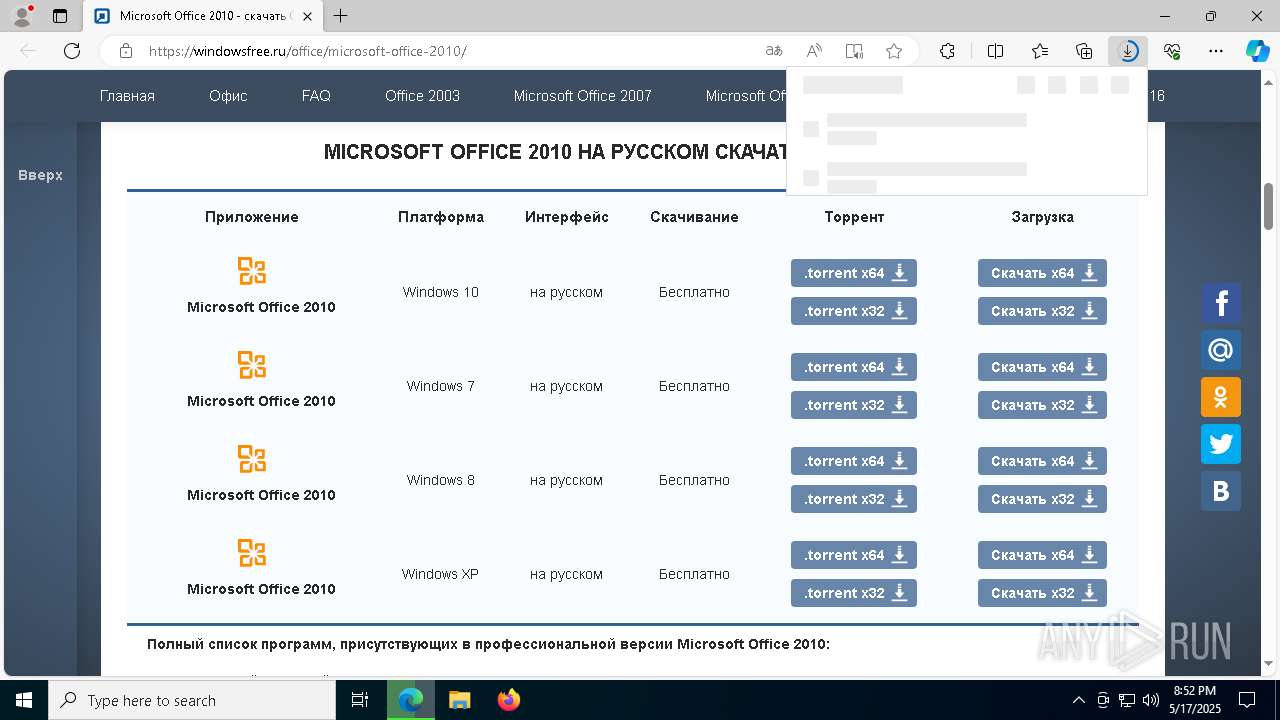Share via Mail.ru @ icon
1280x720 pixels.
point(1221,350)
